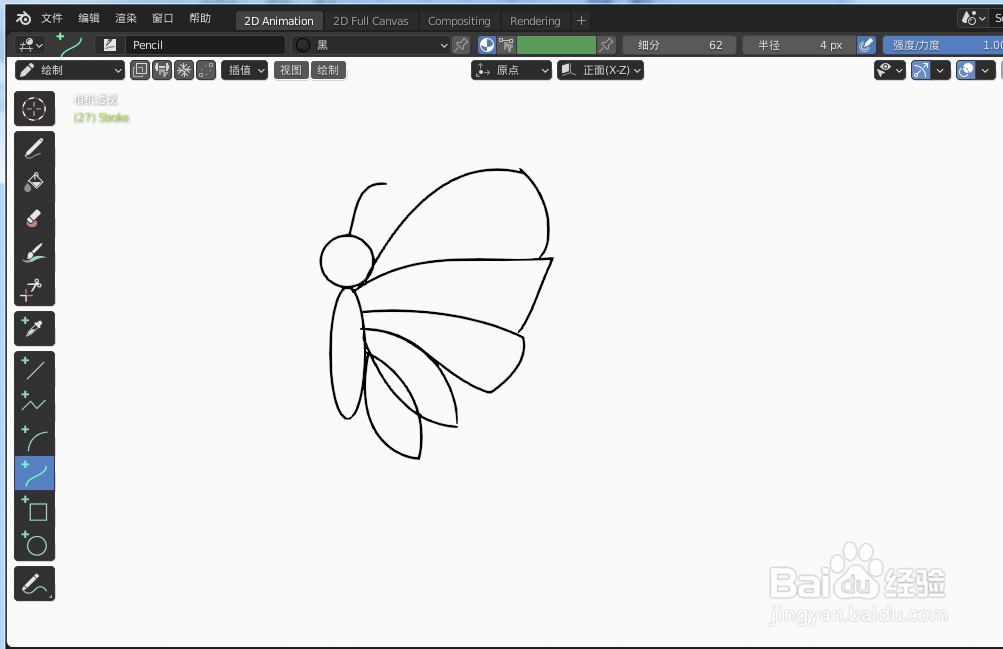Select the Annotate tool at toolbar bottom
1003x649 pixels.
(x=35, y=583)
